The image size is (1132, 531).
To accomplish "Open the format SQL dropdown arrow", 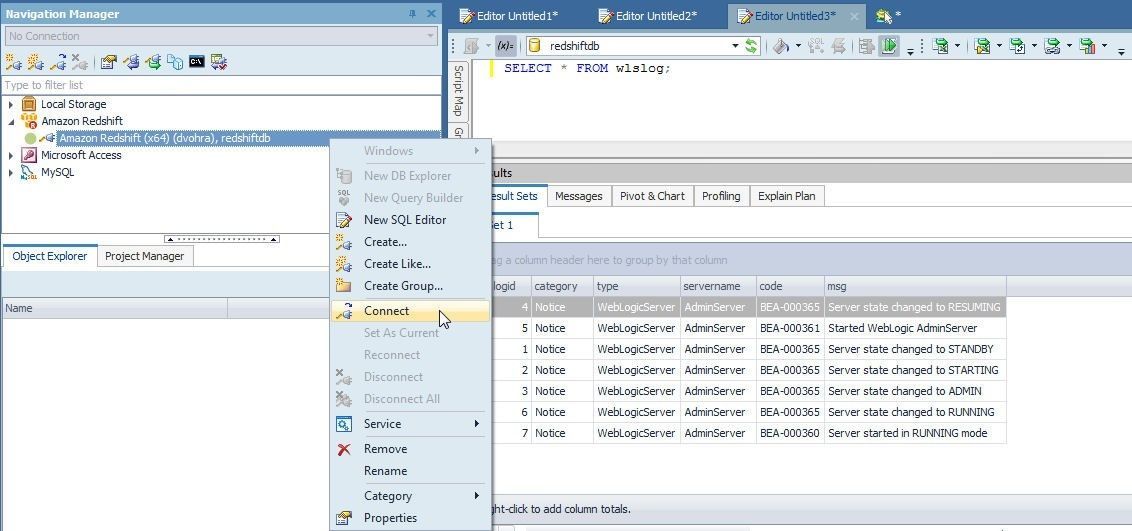I will [798, 46].
